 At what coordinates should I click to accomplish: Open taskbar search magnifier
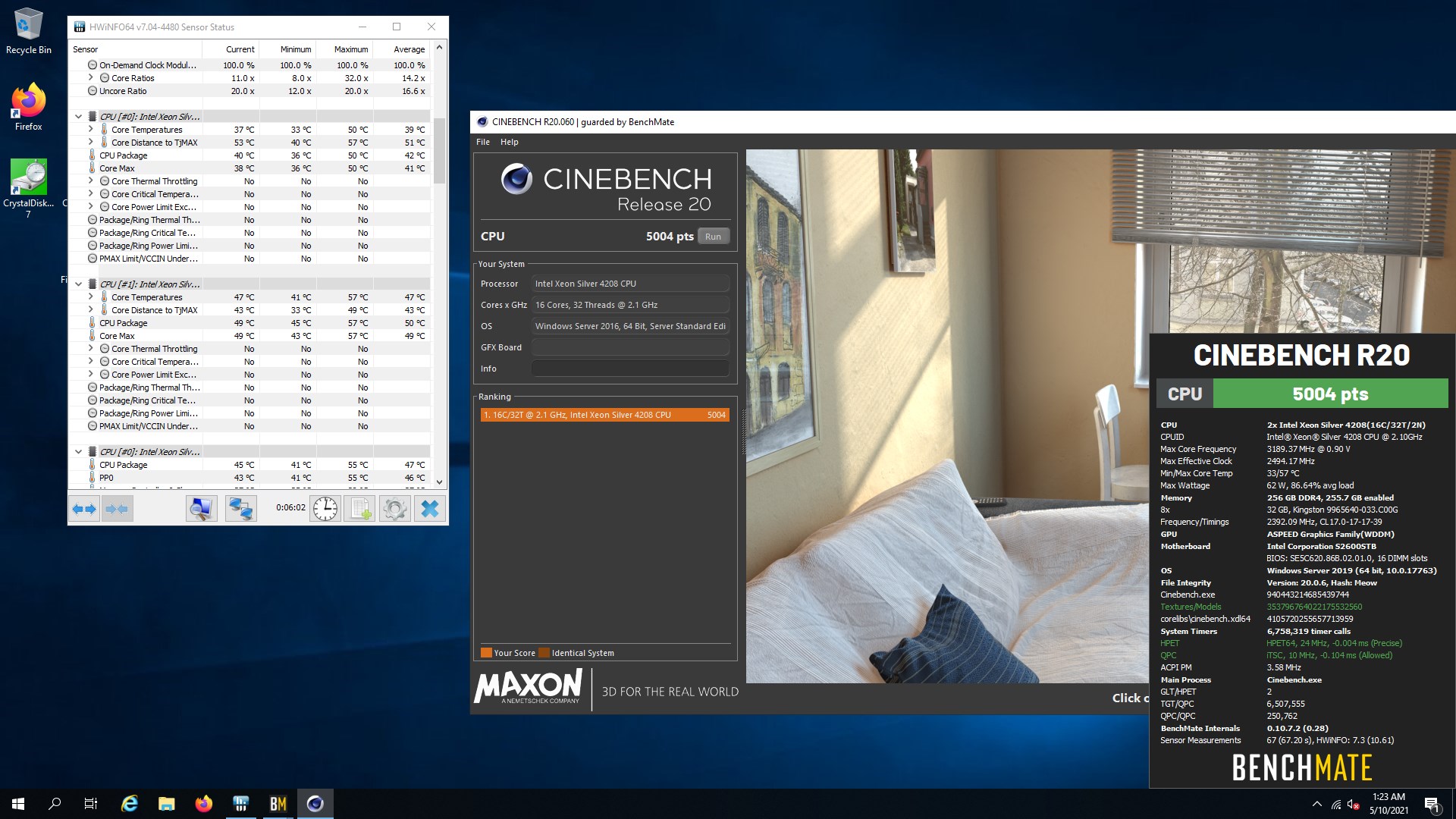point(55,804)
